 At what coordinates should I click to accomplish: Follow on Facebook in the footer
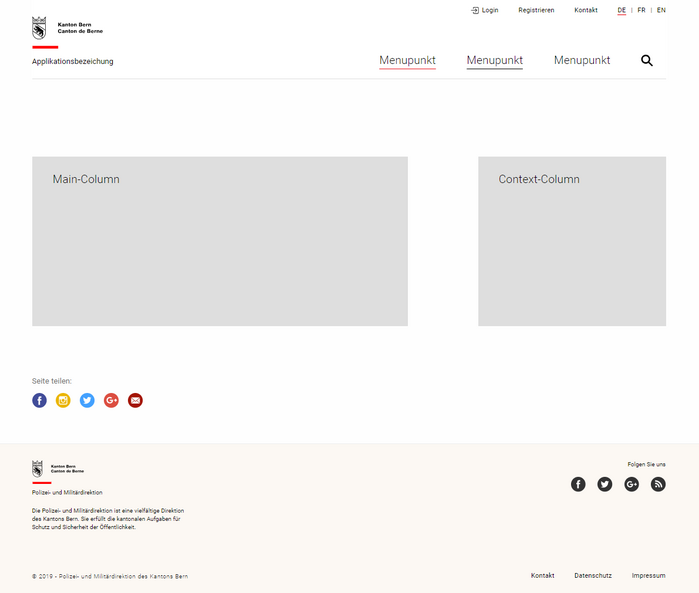[578, 484]
